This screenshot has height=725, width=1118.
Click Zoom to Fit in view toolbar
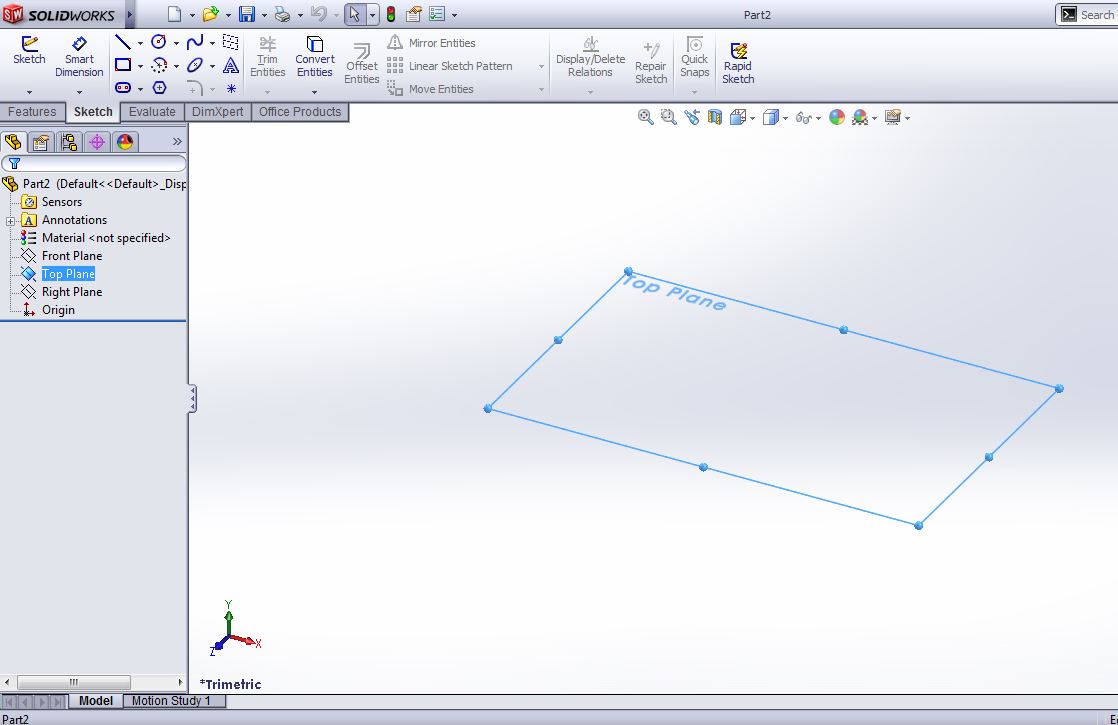(x=646, y=117)
